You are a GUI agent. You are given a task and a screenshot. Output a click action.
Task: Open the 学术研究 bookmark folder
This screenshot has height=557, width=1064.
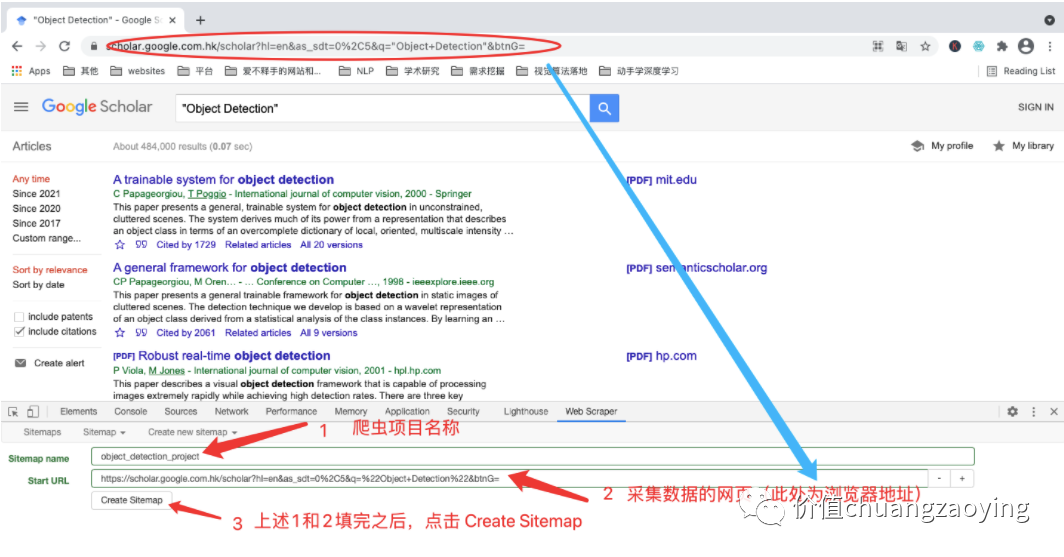[413, 71]
